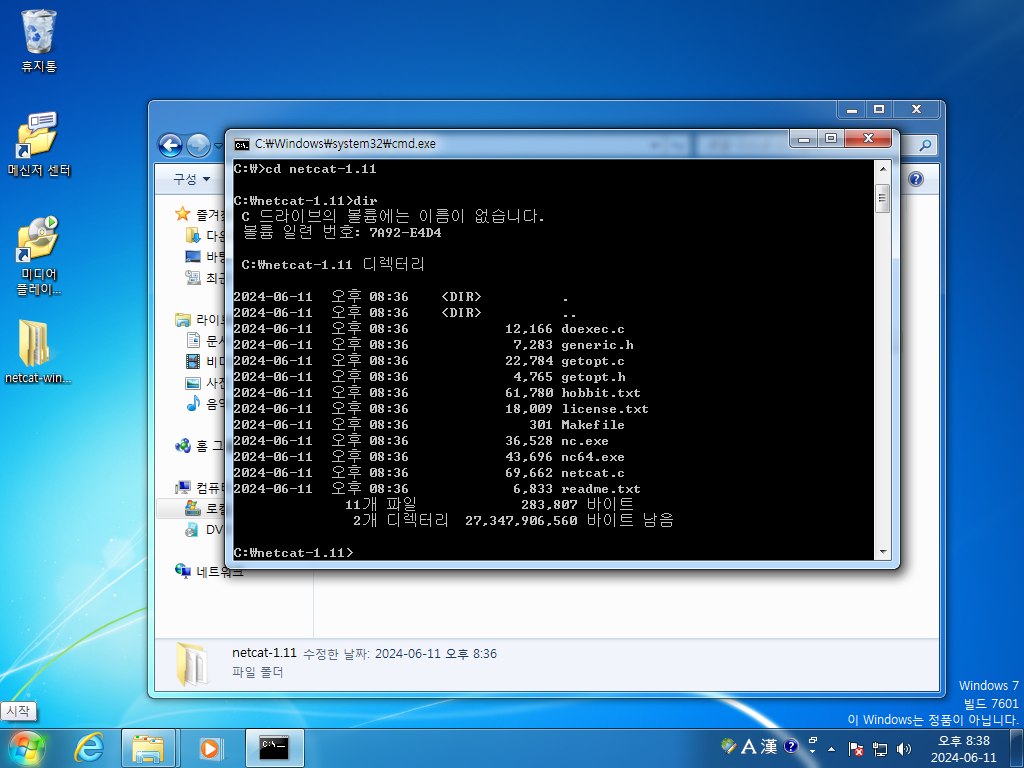Click the nc64.exe line in cmd output
Image resolution: width=1024 pixels, height=768 pixels.
pyautogui.click(x=428, y=456)
